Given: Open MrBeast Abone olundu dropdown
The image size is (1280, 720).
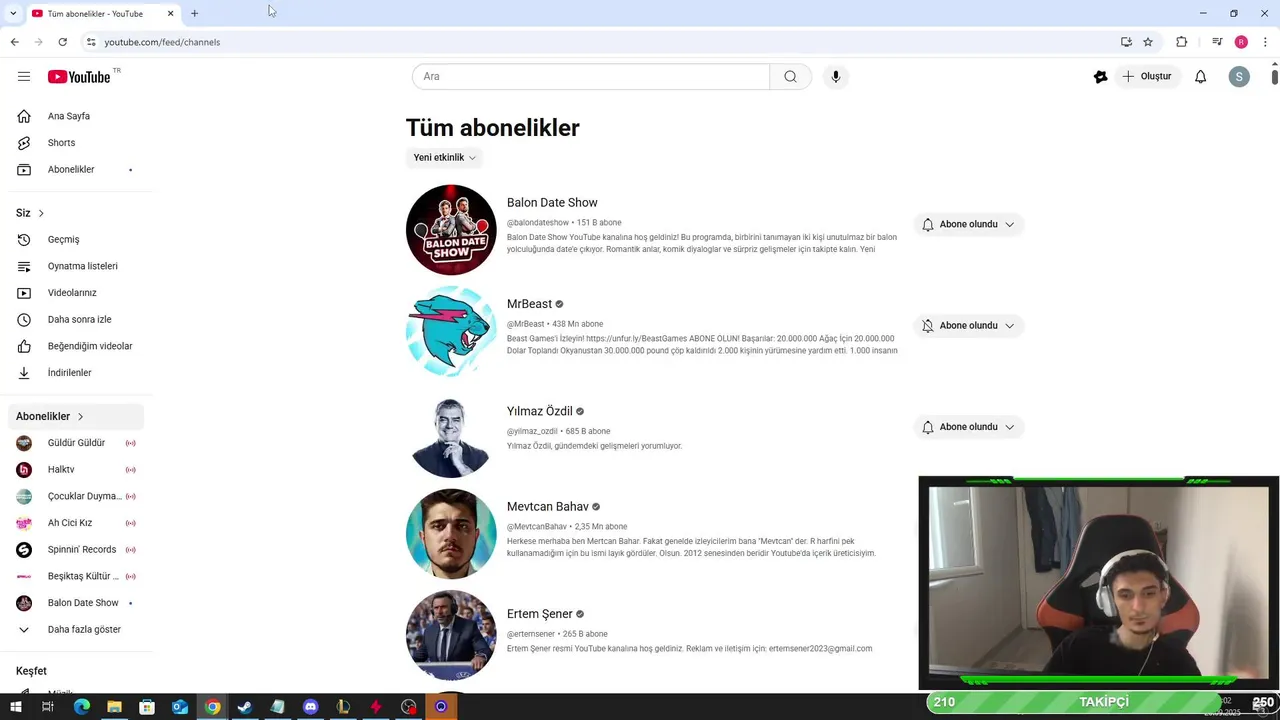Looking at the screenshot, I should (968, 326).
